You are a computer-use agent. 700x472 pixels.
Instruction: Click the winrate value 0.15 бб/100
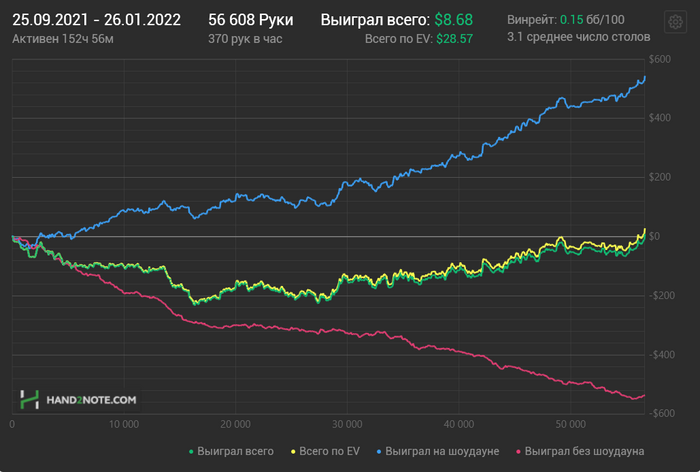(x=592, y=20)
